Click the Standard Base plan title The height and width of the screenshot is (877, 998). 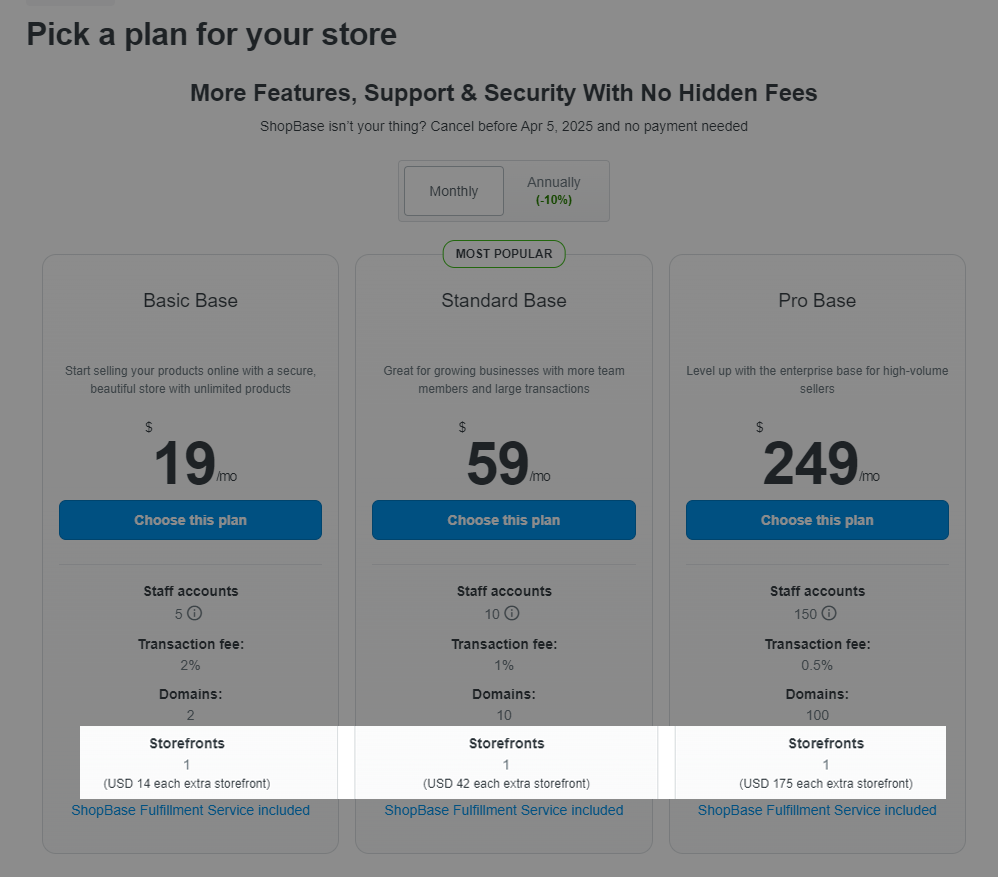click(x=504, y=300)
